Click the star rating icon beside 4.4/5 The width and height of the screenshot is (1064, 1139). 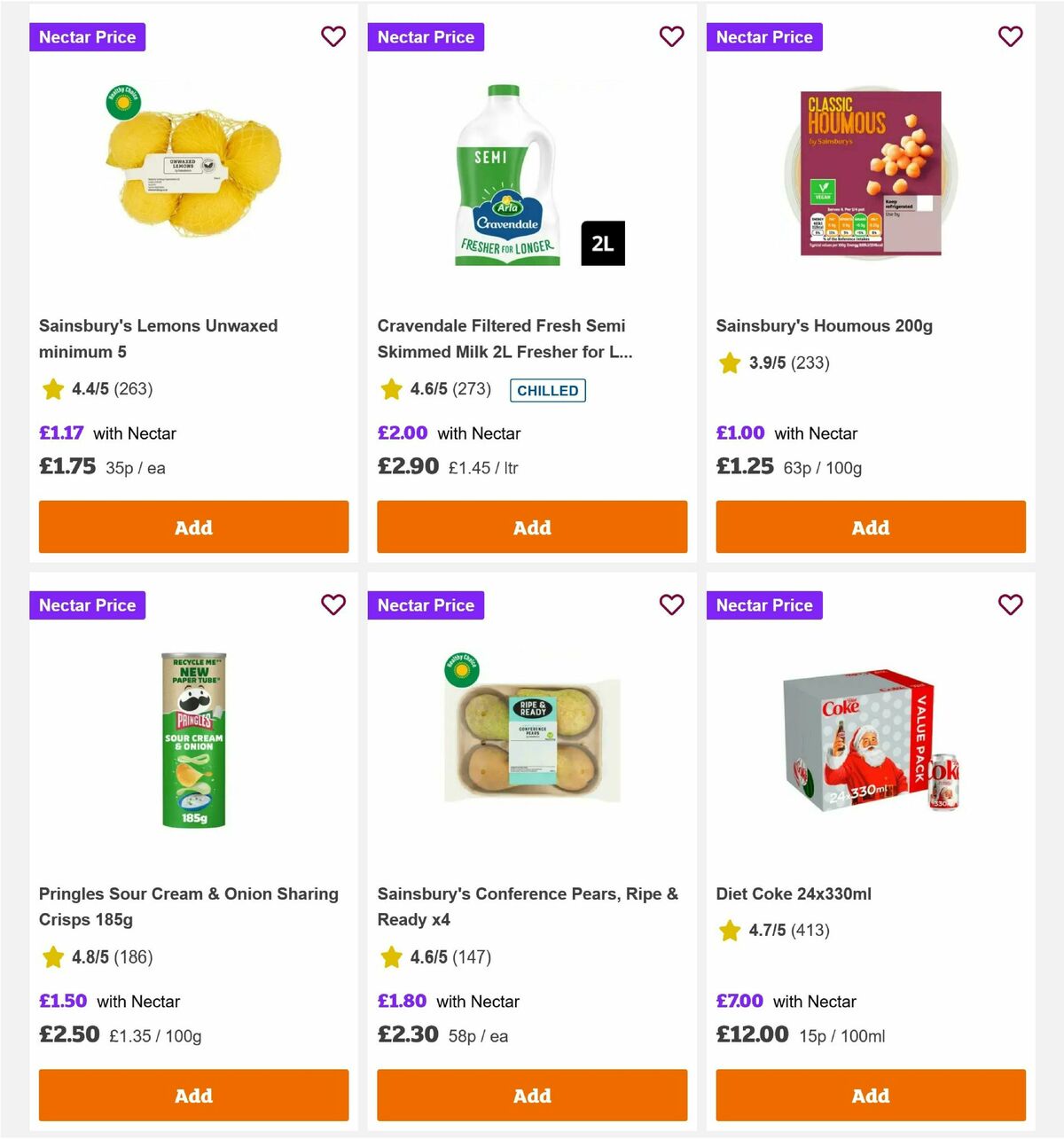52,388
